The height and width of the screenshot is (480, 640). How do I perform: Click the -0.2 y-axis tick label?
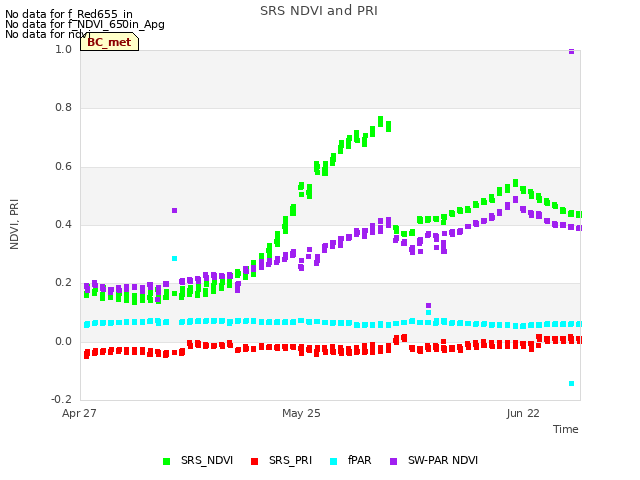click(x=61, y=399)
